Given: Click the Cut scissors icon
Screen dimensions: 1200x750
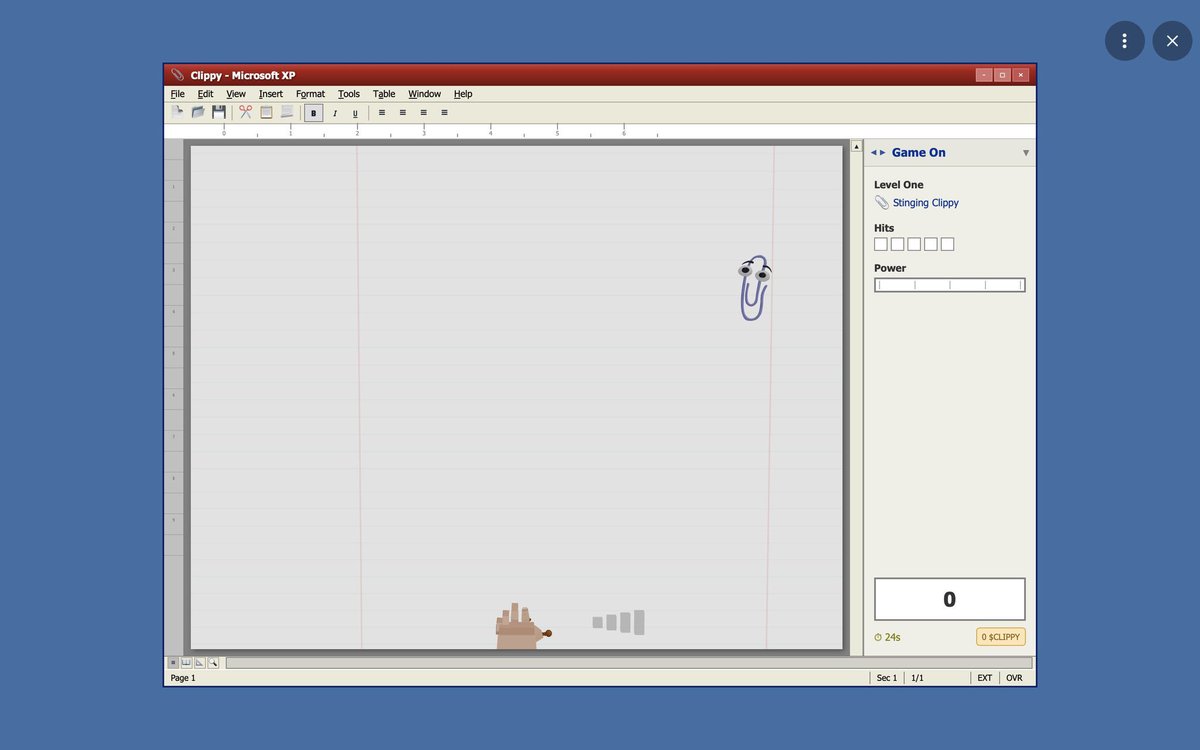Looking at the screenshot, I should pyautogui.click(x=246, y=113).
